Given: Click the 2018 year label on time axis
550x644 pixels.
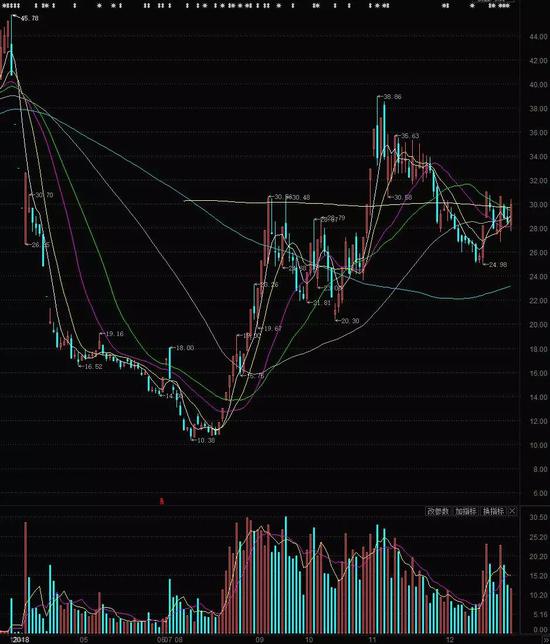Looking at the screenshot, I should pyautogui.click(x=21, y=640).
